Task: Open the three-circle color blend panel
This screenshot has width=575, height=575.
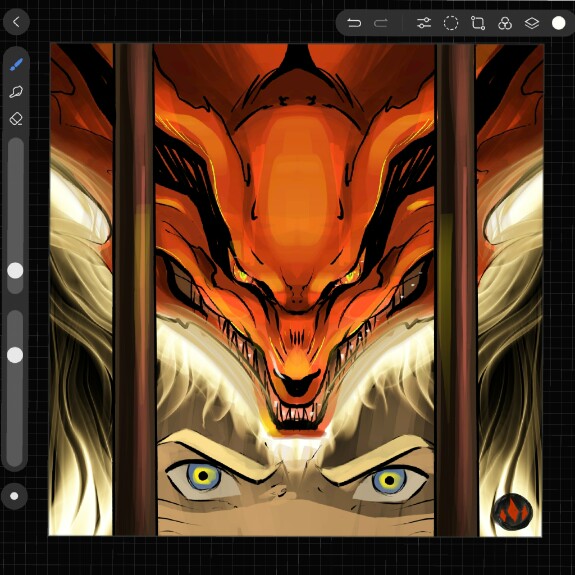Action: [505, 23]
